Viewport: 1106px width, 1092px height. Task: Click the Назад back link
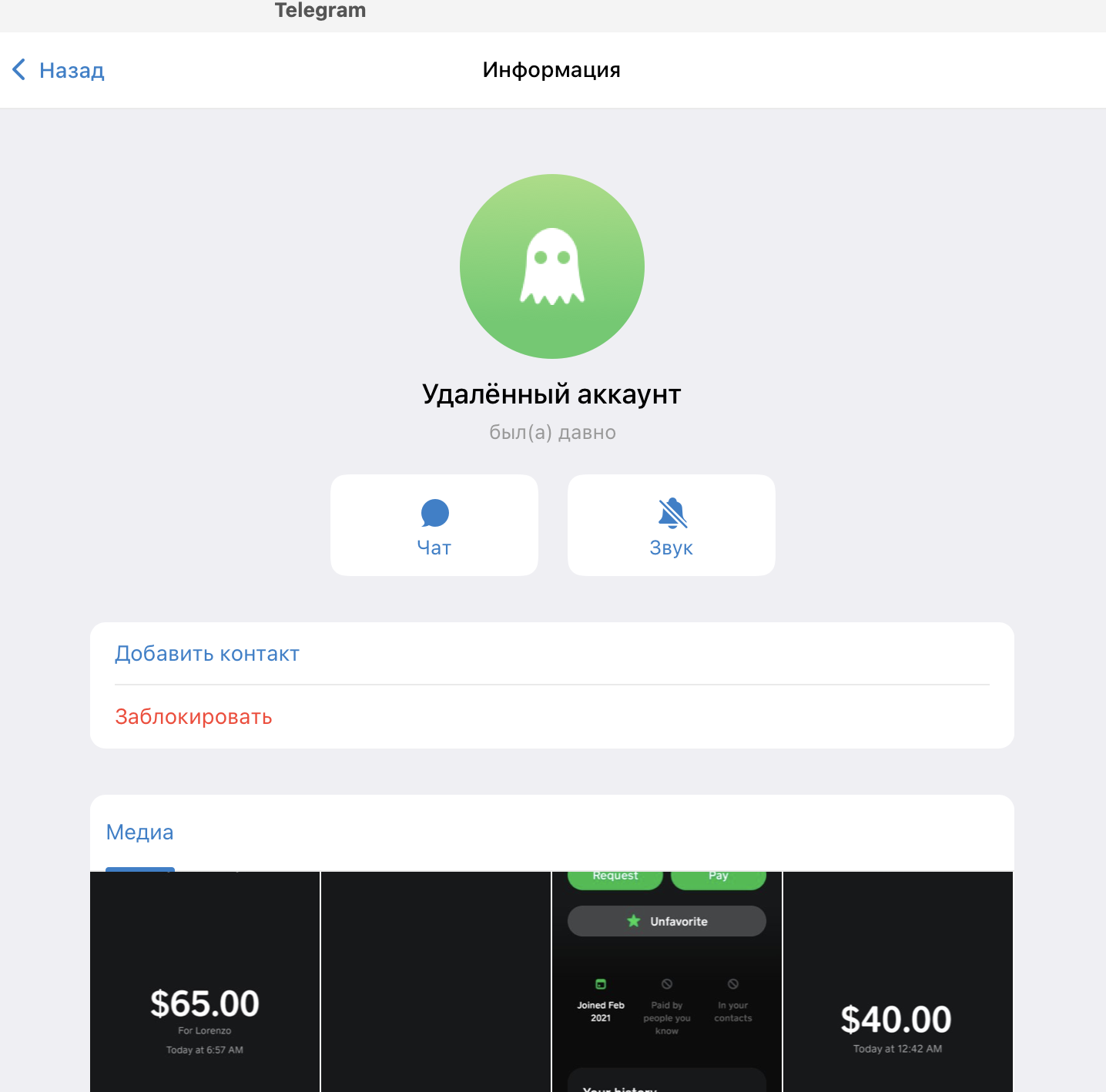tap(72, 70)
